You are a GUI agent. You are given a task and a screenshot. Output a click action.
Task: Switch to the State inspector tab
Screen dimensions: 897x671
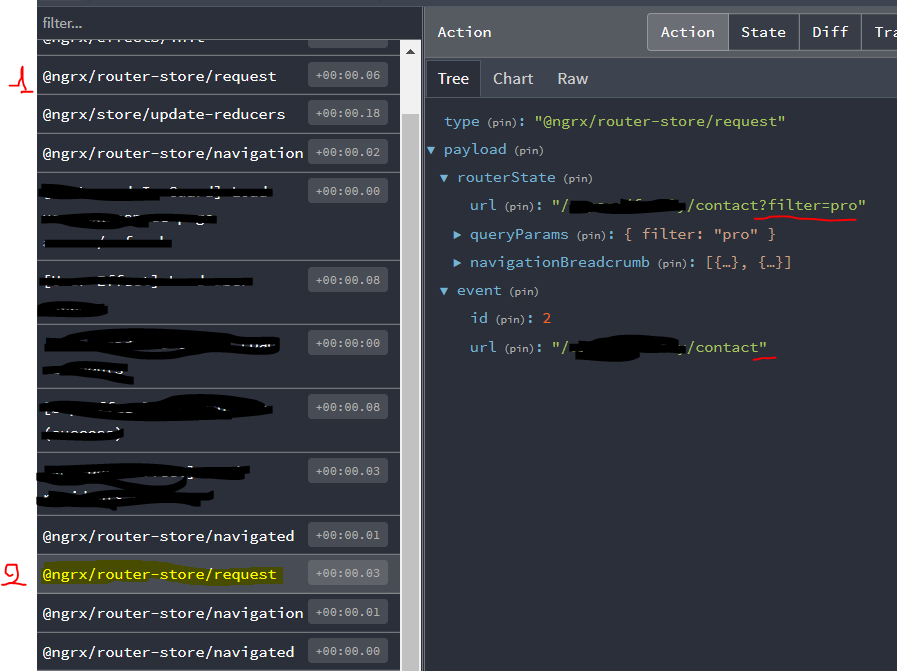point(763,32)
